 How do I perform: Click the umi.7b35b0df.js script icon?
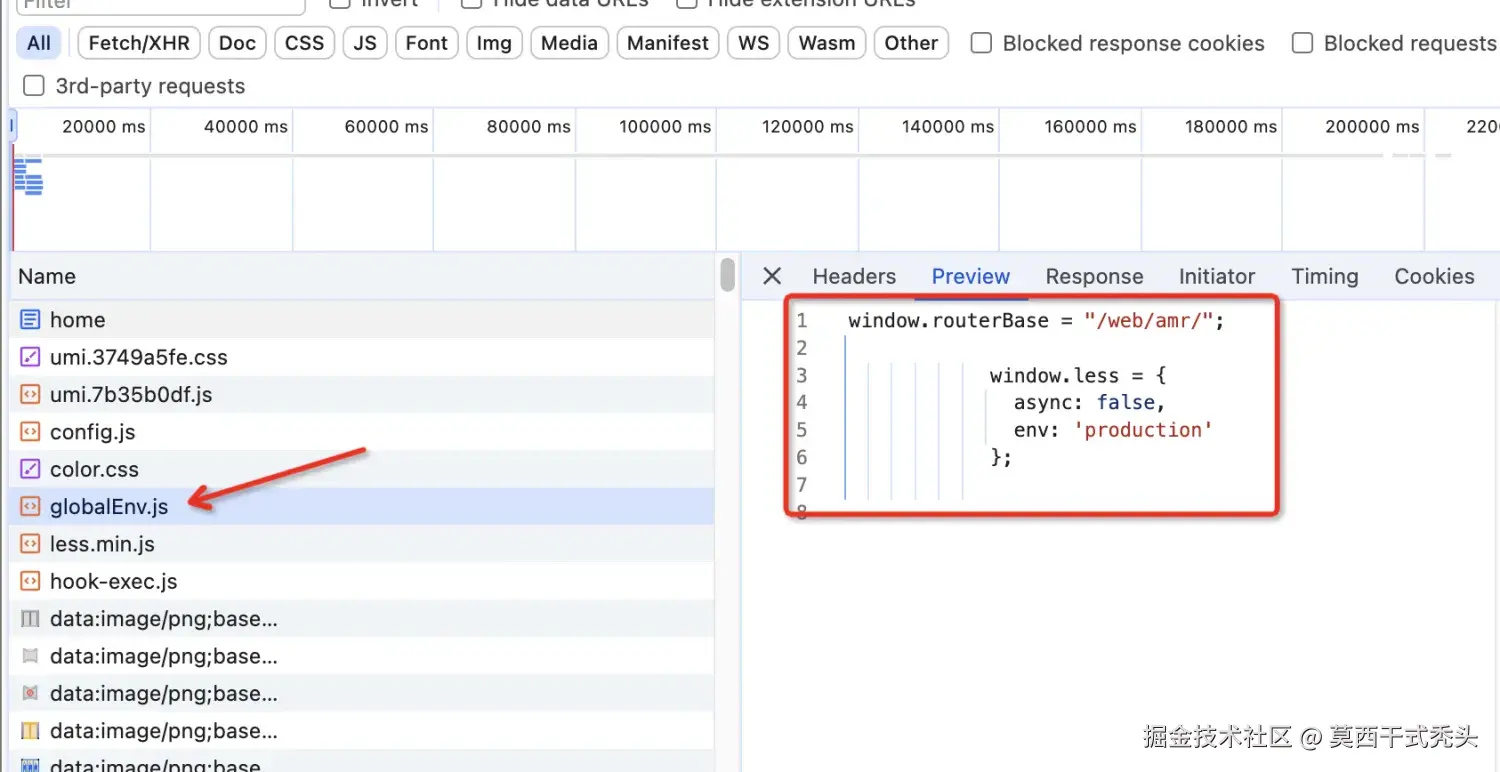[x=31, y=395]
